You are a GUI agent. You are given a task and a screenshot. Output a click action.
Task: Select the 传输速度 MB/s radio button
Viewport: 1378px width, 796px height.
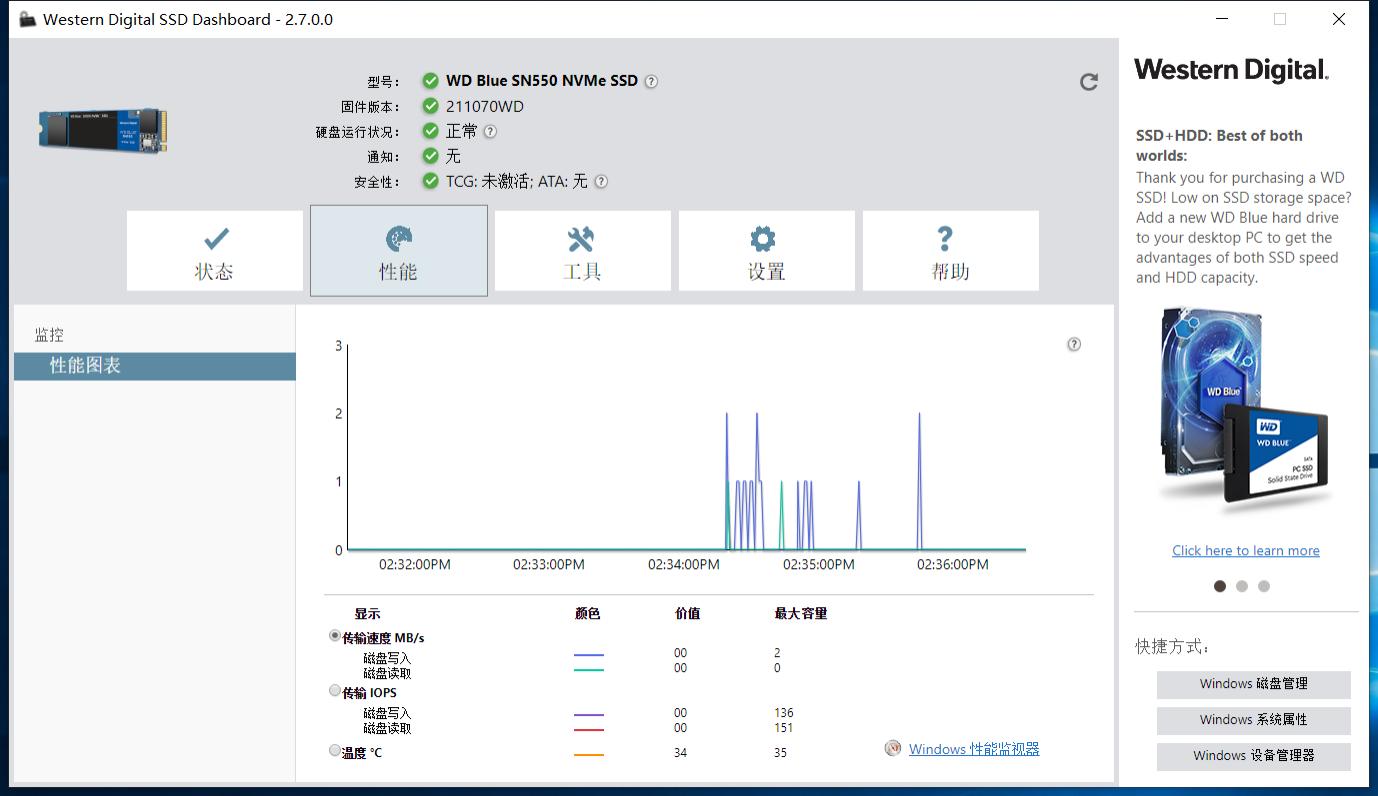pyautogui.click(x=335, y=636)
